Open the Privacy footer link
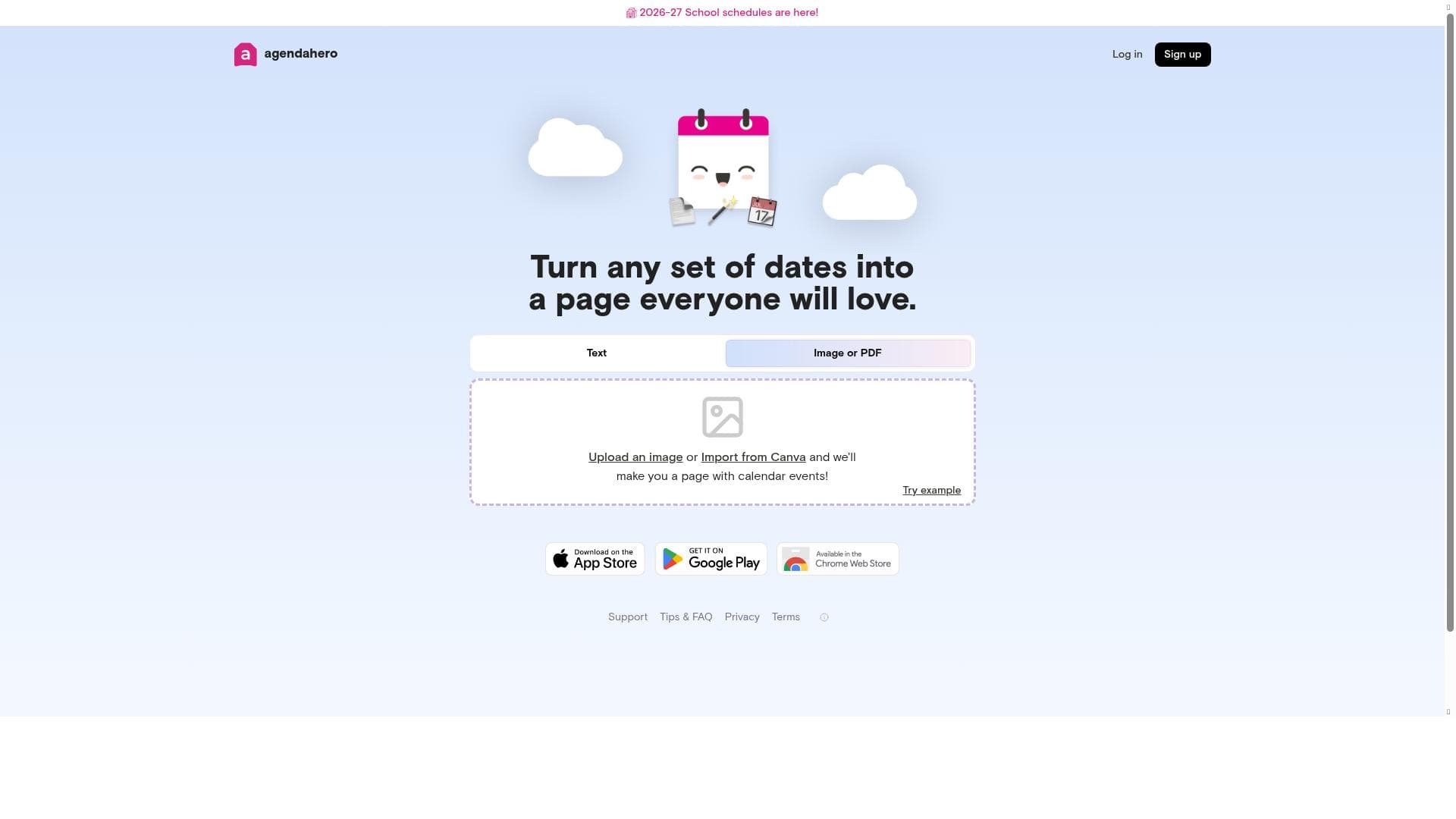 point(742,617)
